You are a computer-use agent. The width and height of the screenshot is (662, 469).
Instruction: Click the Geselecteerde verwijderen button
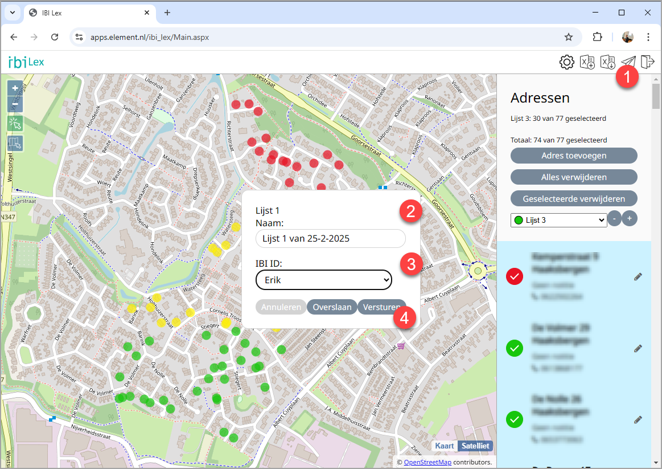pyautogui.click(x=574, y=198)
